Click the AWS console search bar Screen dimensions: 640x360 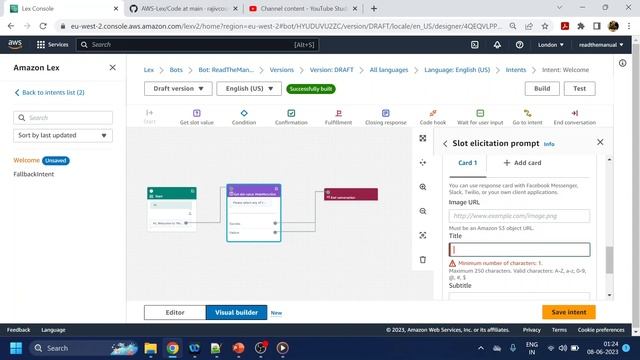tap(198, 44)
